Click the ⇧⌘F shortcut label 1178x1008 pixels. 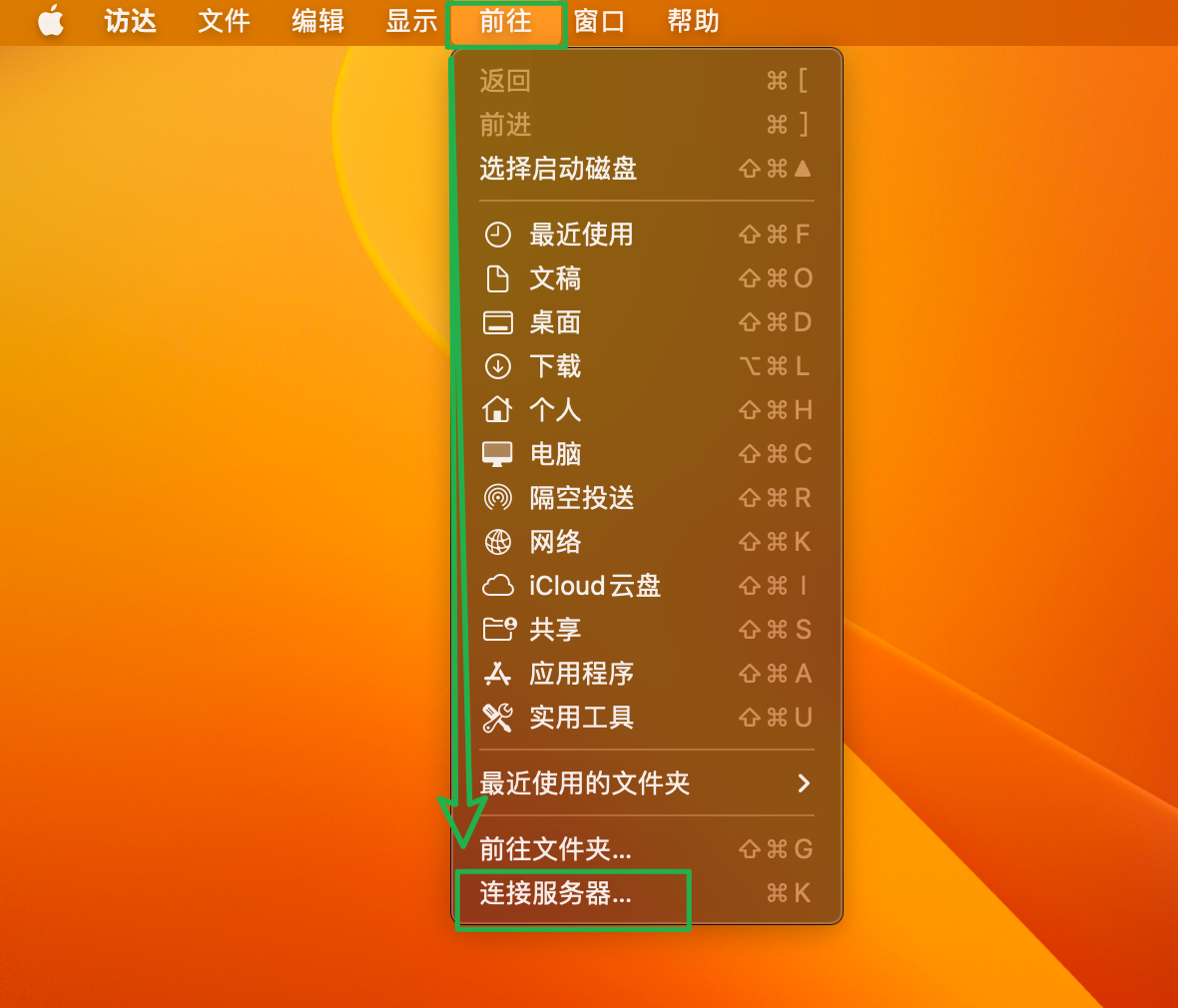[775, 236]
